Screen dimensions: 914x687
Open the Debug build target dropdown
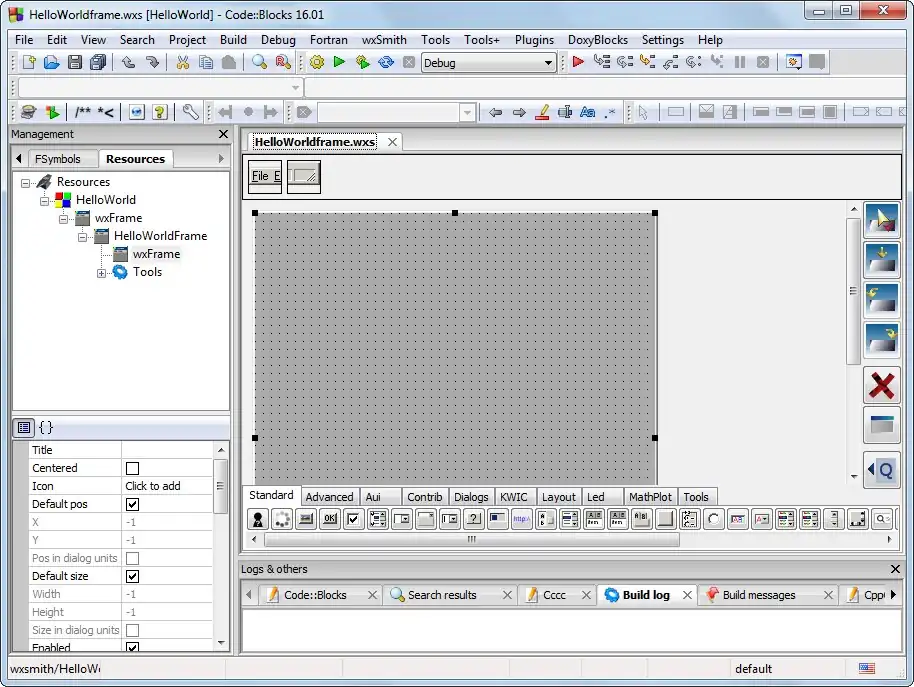tap(548, 62)
